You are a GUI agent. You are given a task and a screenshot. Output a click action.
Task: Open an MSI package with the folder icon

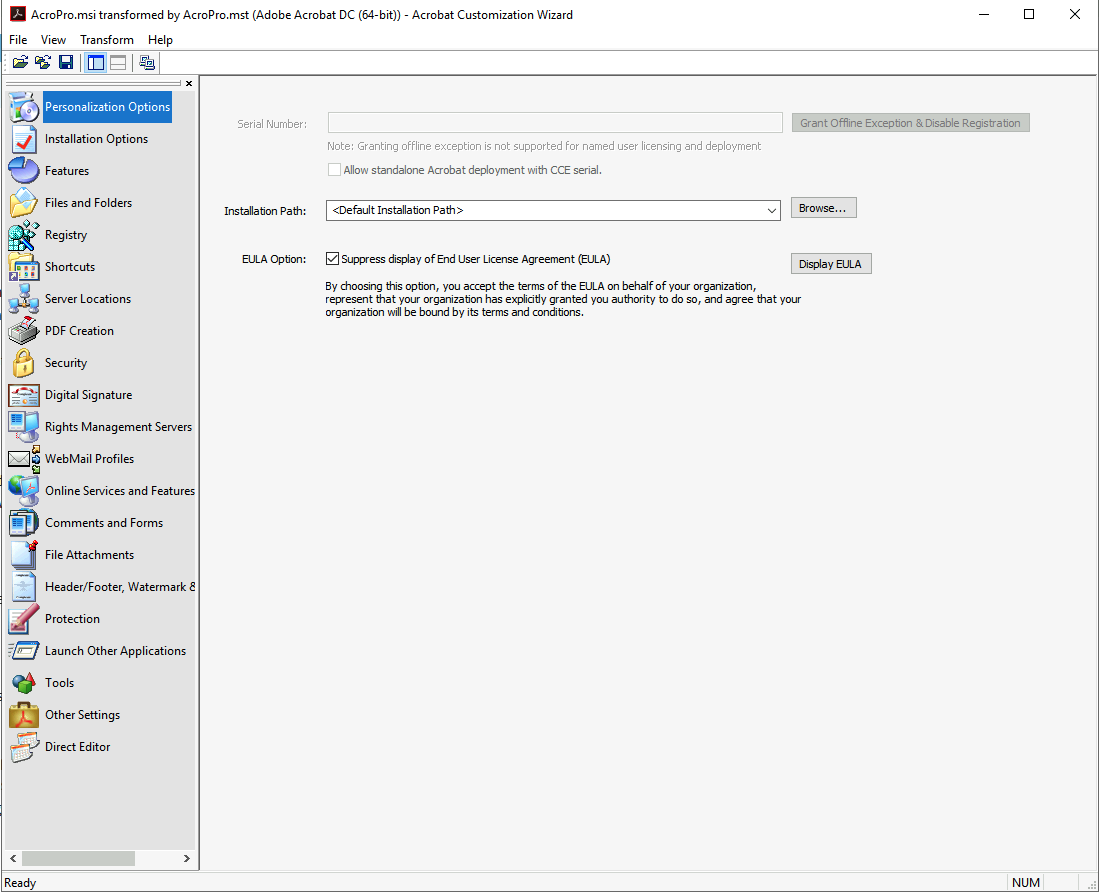click(x=20, y=62)
